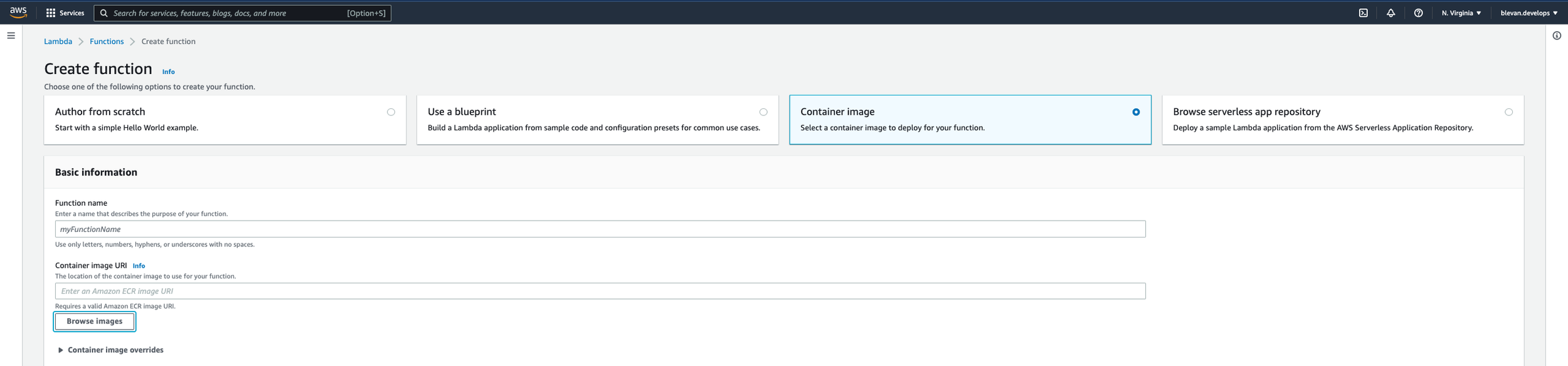Expand the side navigation hamburger menu

click(x=11, y=36)
